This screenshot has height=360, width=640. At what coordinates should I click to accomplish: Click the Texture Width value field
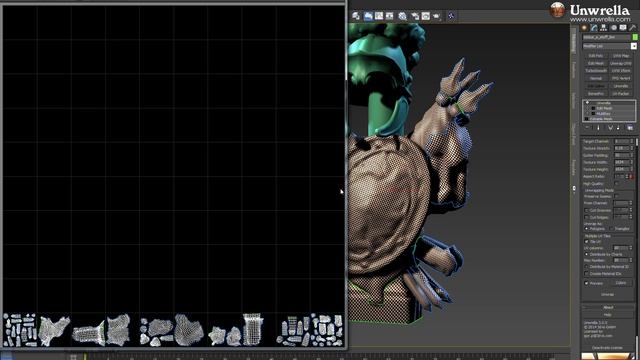(x=622, y=162)
